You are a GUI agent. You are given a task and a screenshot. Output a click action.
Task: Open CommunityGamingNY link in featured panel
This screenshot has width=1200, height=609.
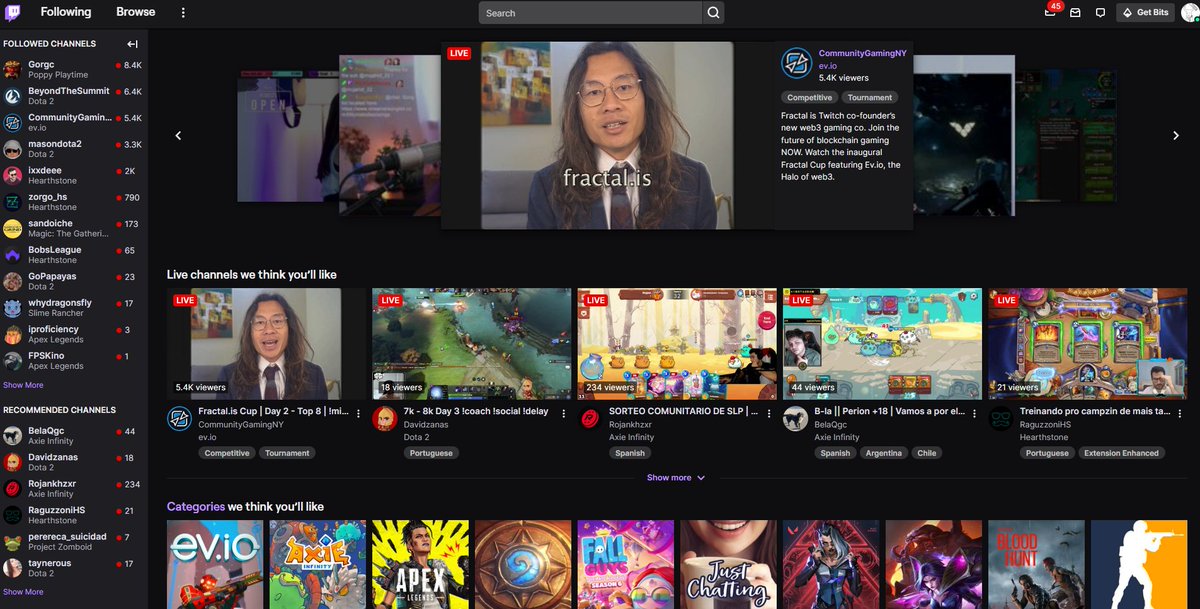point(862,54)
